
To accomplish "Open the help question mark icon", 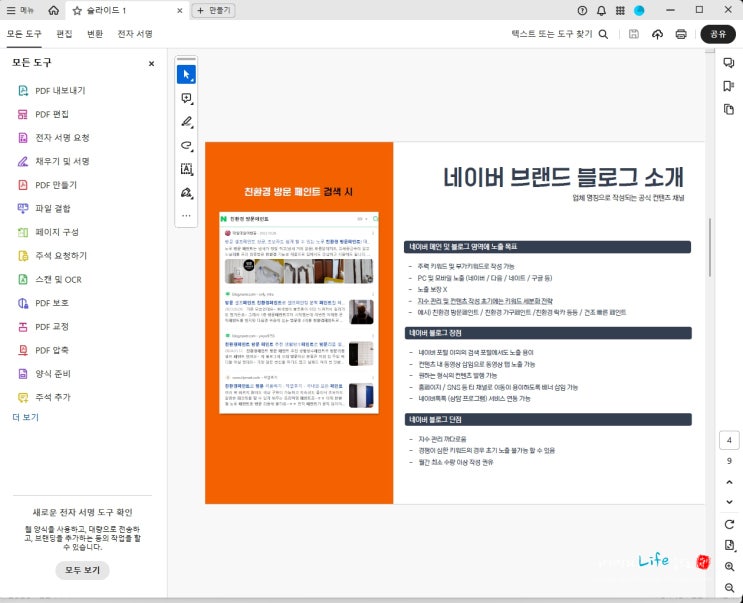I will coord(582,10).
